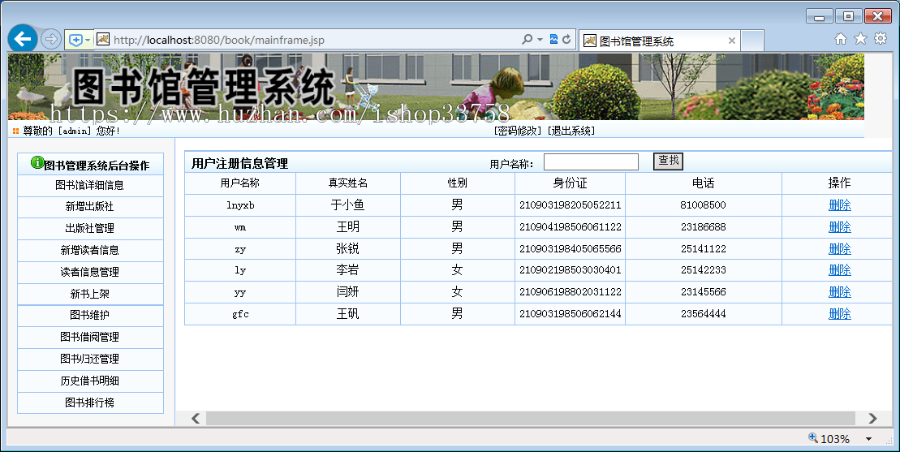Click the 电话 column header

(703, 183)
